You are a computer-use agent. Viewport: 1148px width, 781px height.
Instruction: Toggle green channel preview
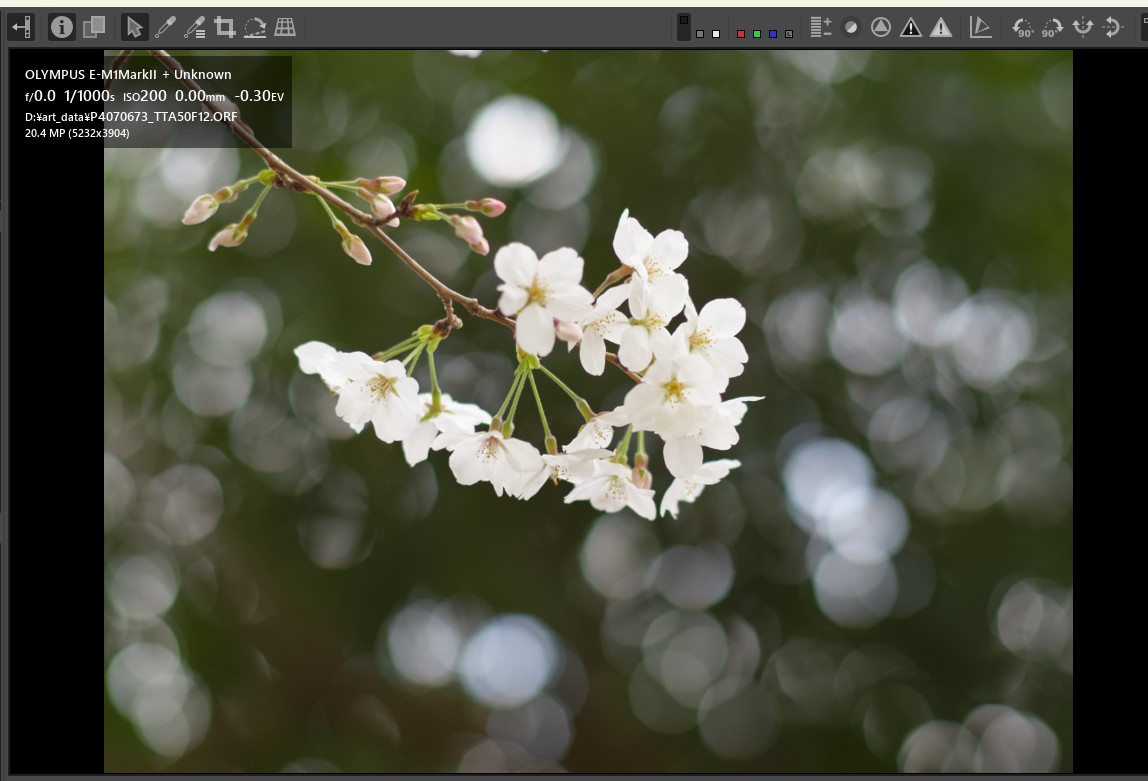[x=757, y=34]
